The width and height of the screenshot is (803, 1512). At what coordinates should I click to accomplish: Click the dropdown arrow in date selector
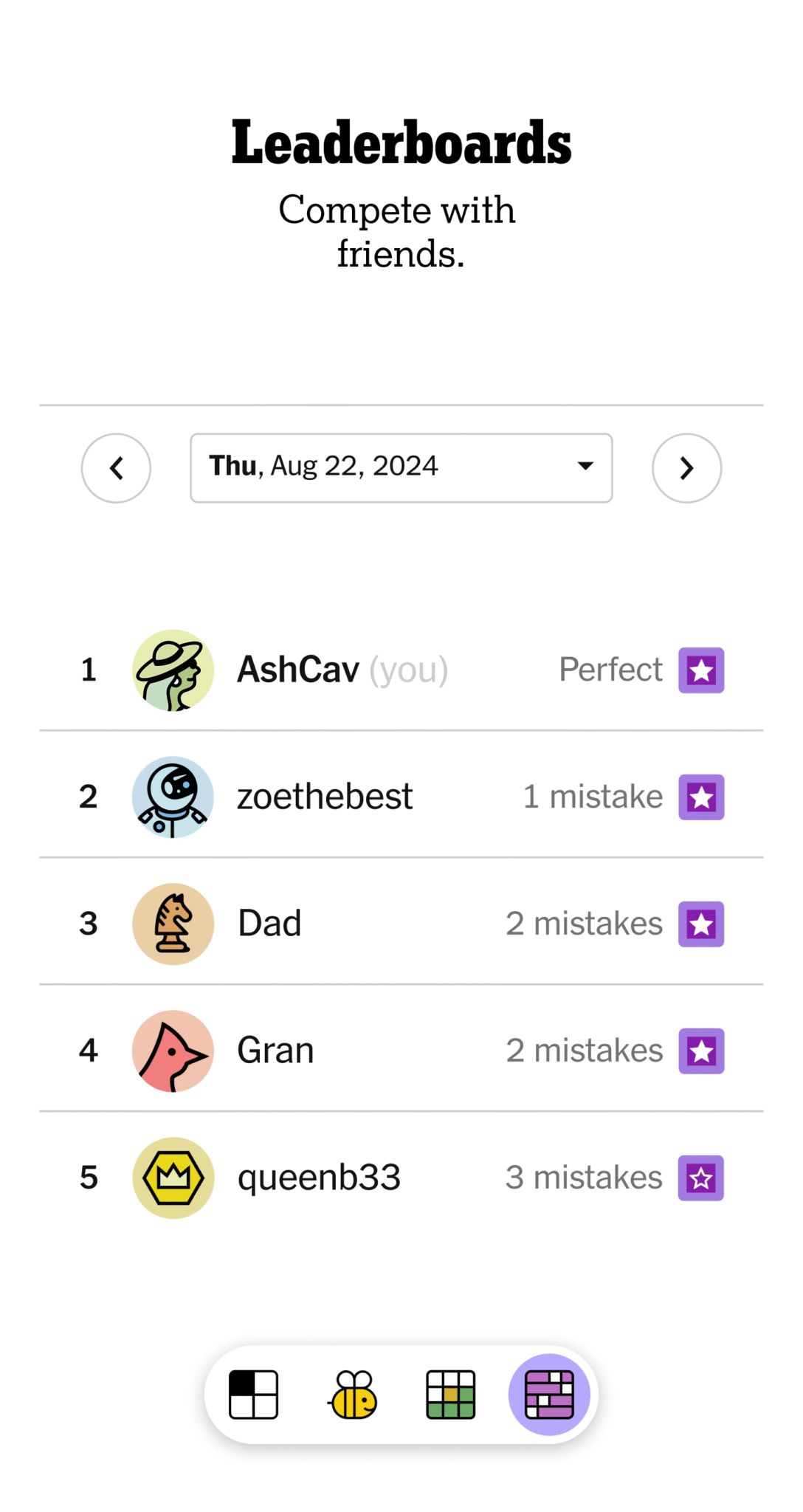585,466
